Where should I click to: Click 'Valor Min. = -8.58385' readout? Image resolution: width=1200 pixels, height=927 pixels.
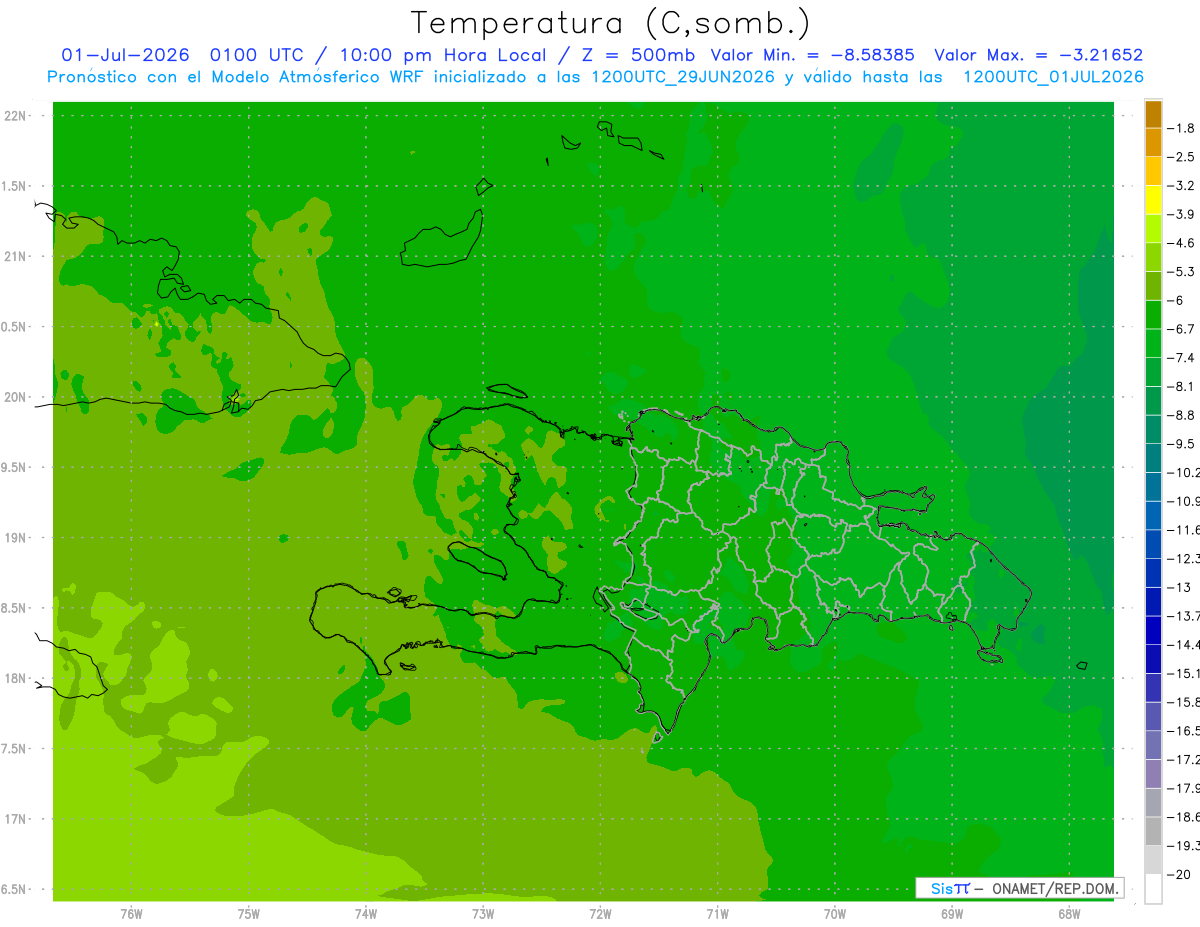[x=812, y=55]
